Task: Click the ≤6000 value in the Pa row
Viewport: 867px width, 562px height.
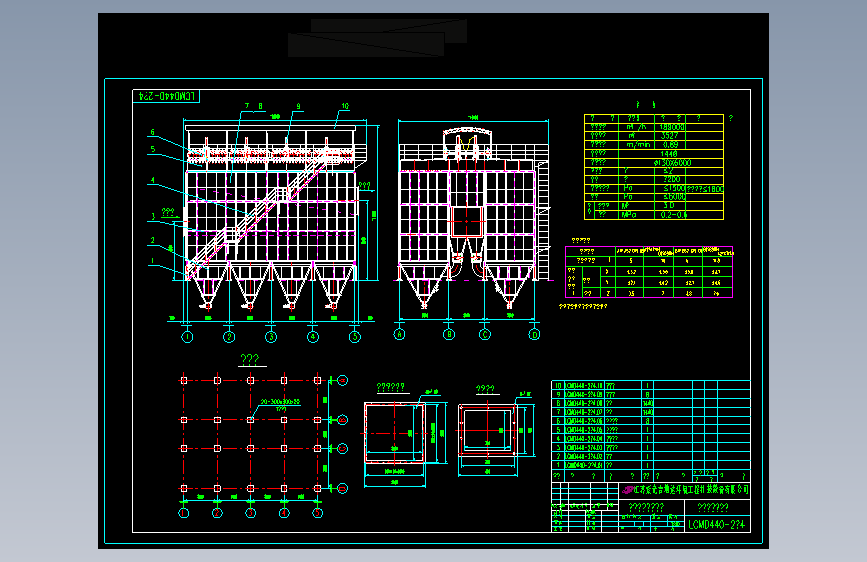Action: (x=675, y=197)
